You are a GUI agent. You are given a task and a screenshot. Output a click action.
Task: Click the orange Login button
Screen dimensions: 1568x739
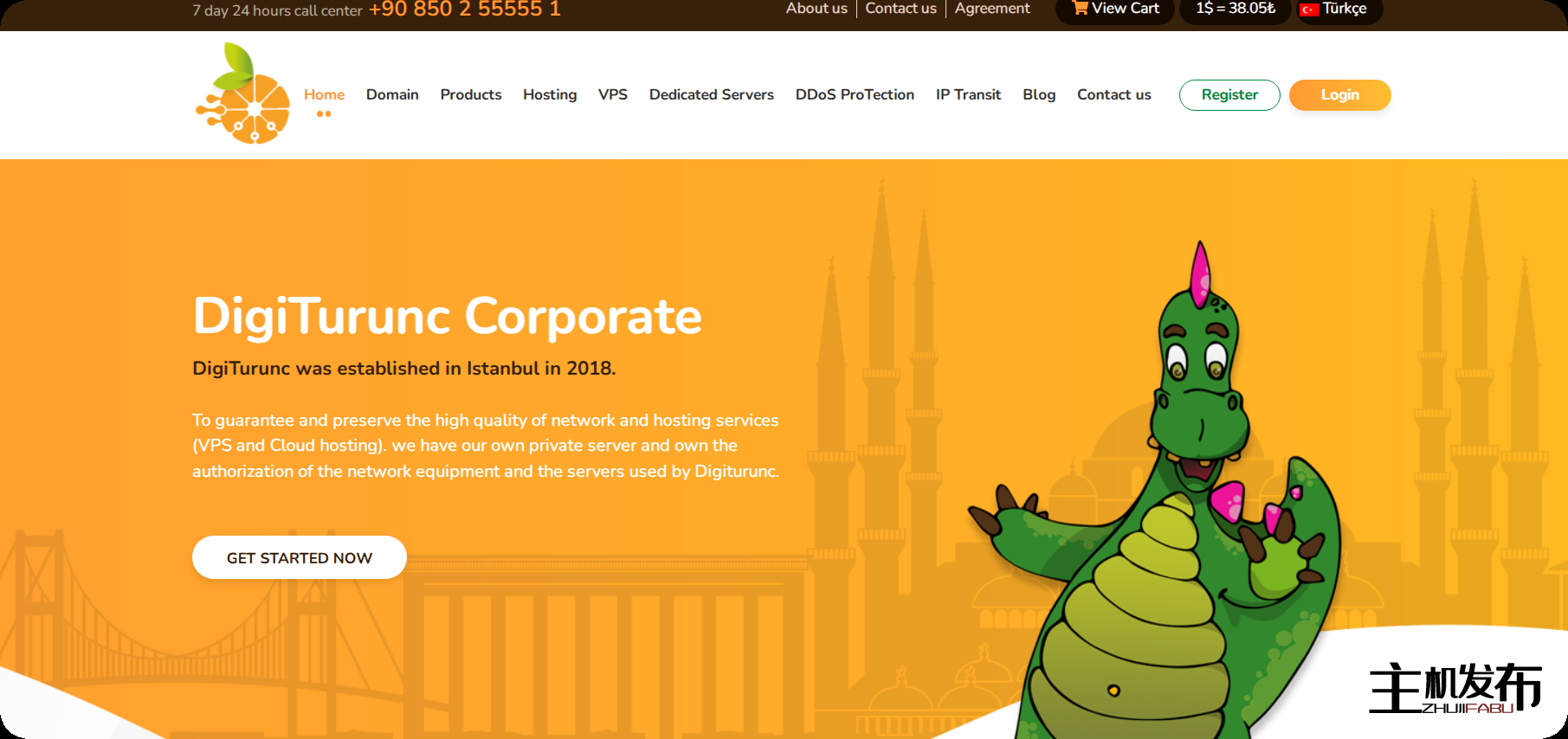click(x=1340, y=95)
